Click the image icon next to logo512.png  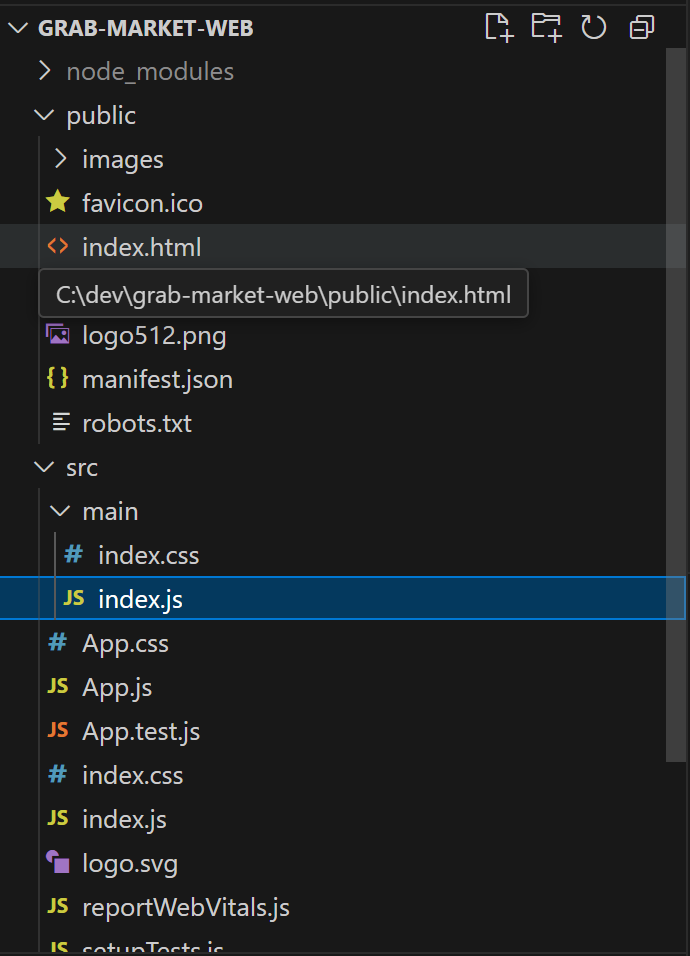point(58,335)
